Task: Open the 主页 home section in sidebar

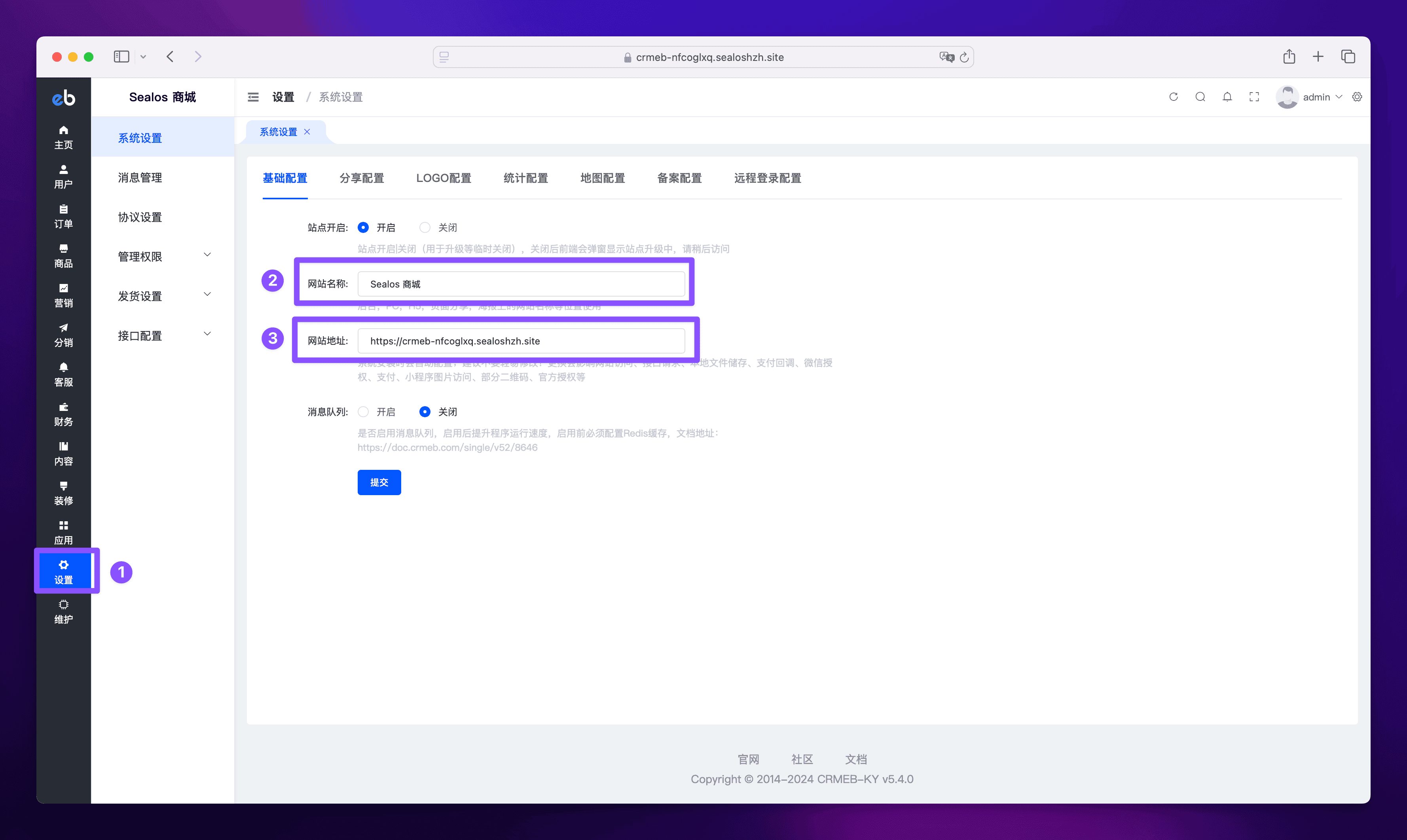Action: click(x=63, y=138)
